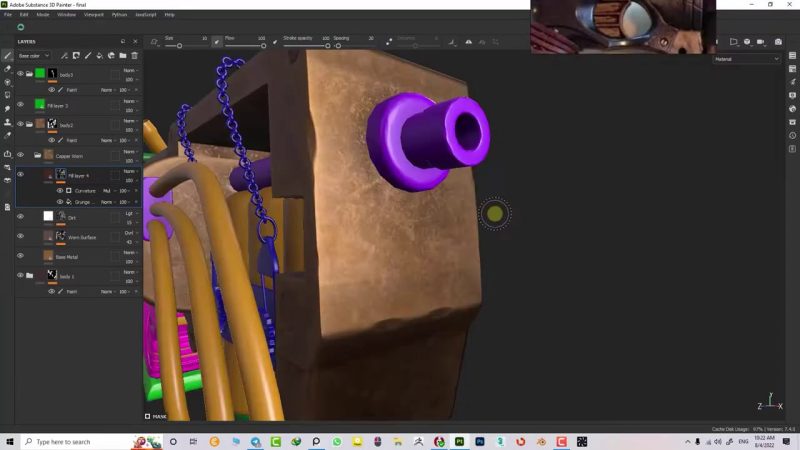Adjust the brush Size slider
Image resolution: width=800 pixels, height=450 pixels.
[x=183, y=45]
